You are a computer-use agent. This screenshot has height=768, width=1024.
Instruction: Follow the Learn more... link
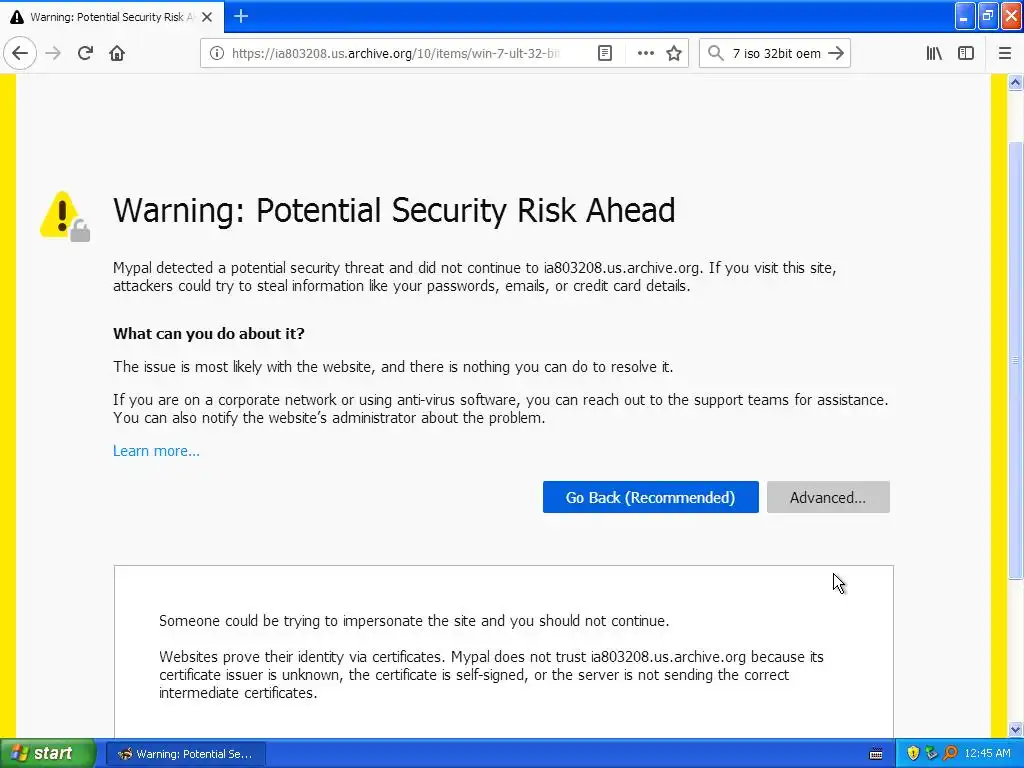point(156,451)
